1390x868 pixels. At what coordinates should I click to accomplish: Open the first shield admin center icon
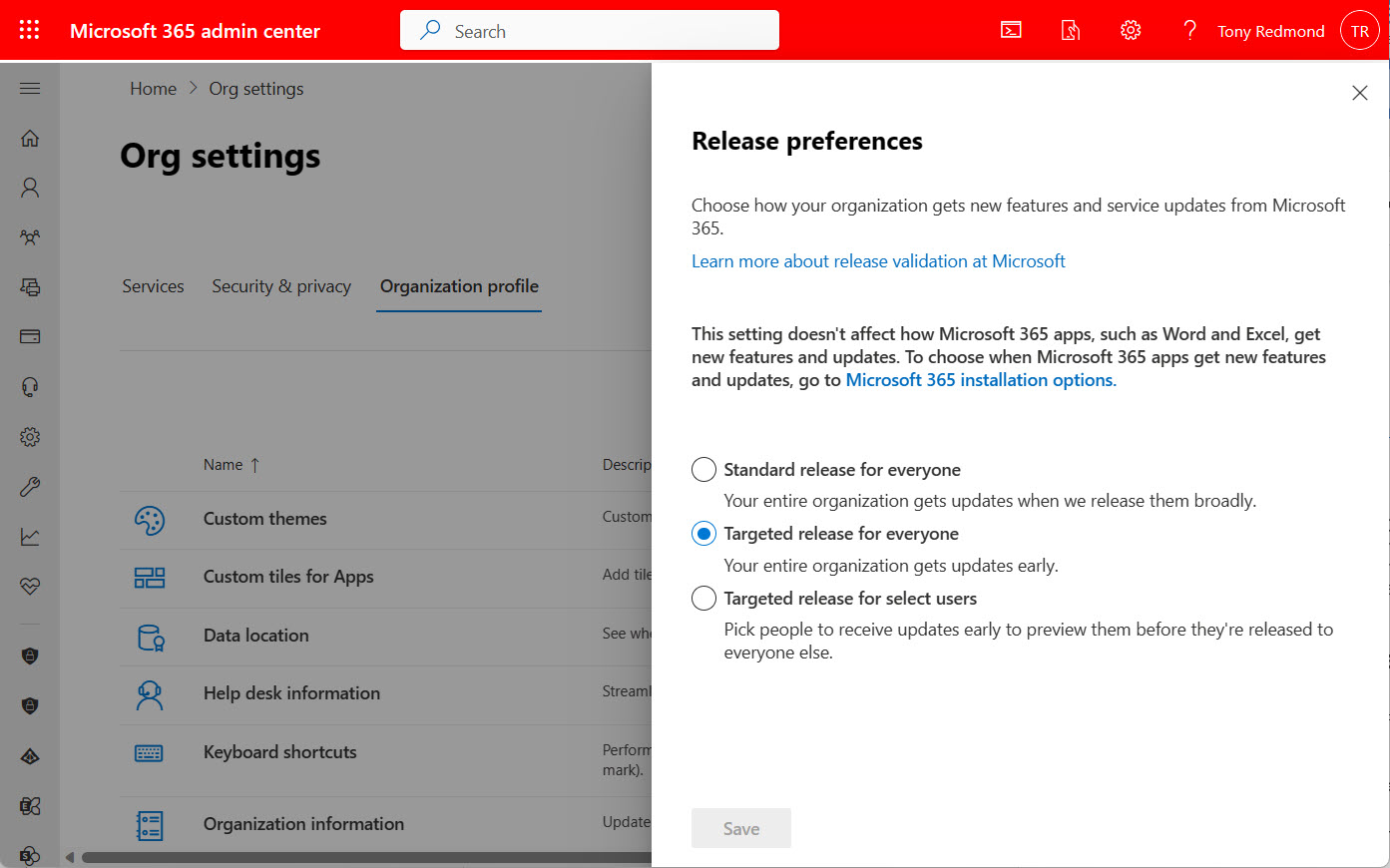click(30, 656)
